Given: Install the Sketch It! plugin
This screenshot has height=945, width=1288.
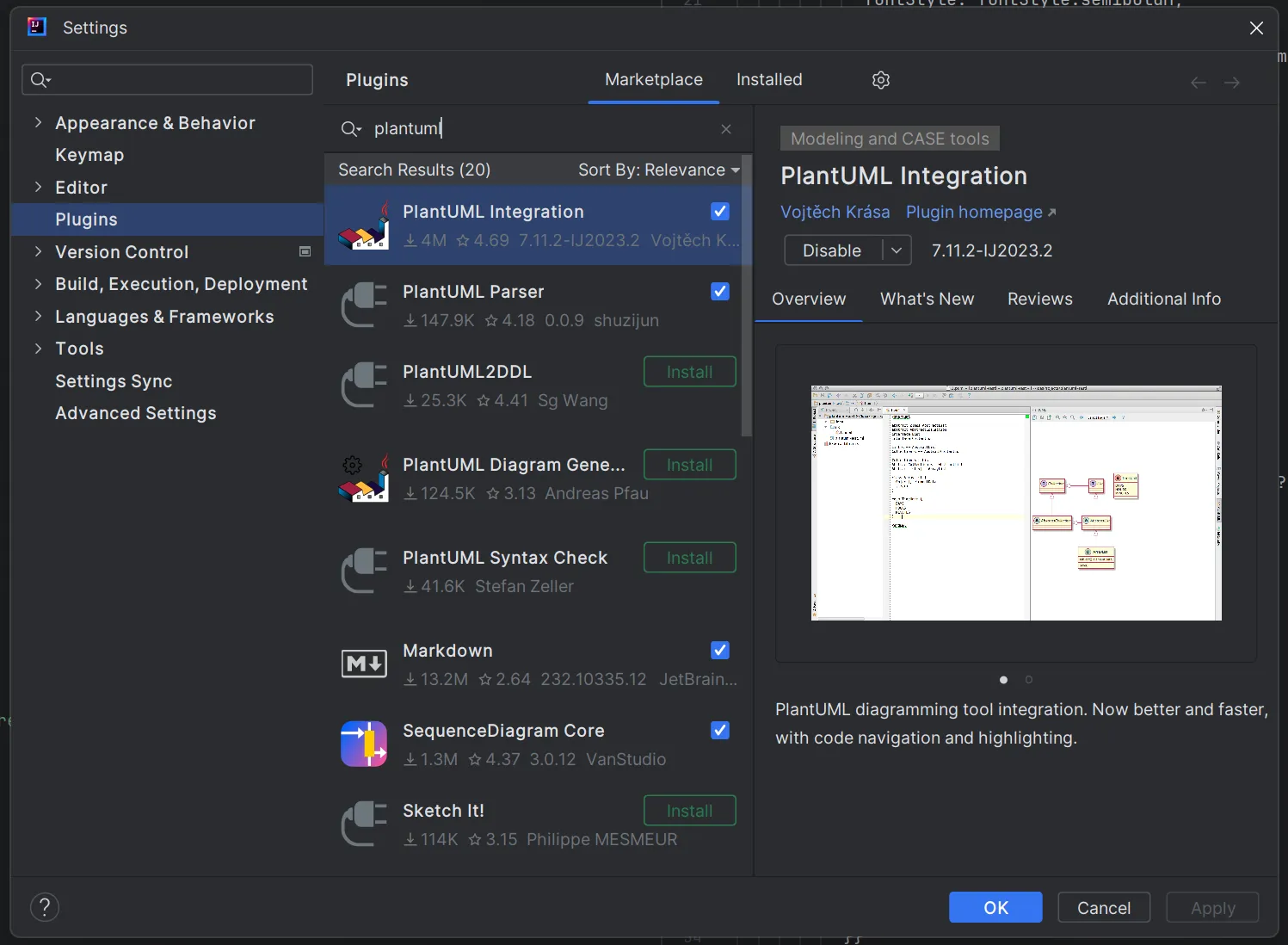Looking at the screenshot, I should point(689,811).
